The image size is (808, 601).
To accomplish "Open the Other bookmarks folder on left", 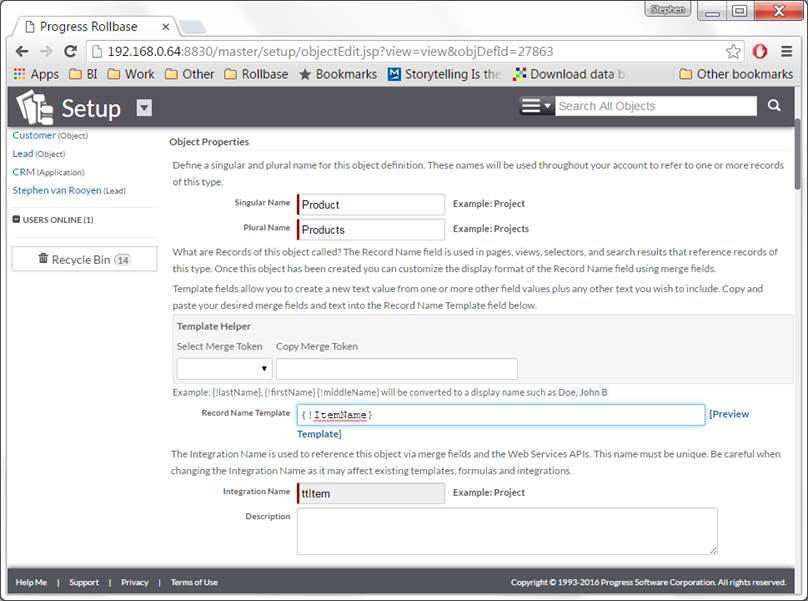I will pyautogui.click(x=190, y=74).
